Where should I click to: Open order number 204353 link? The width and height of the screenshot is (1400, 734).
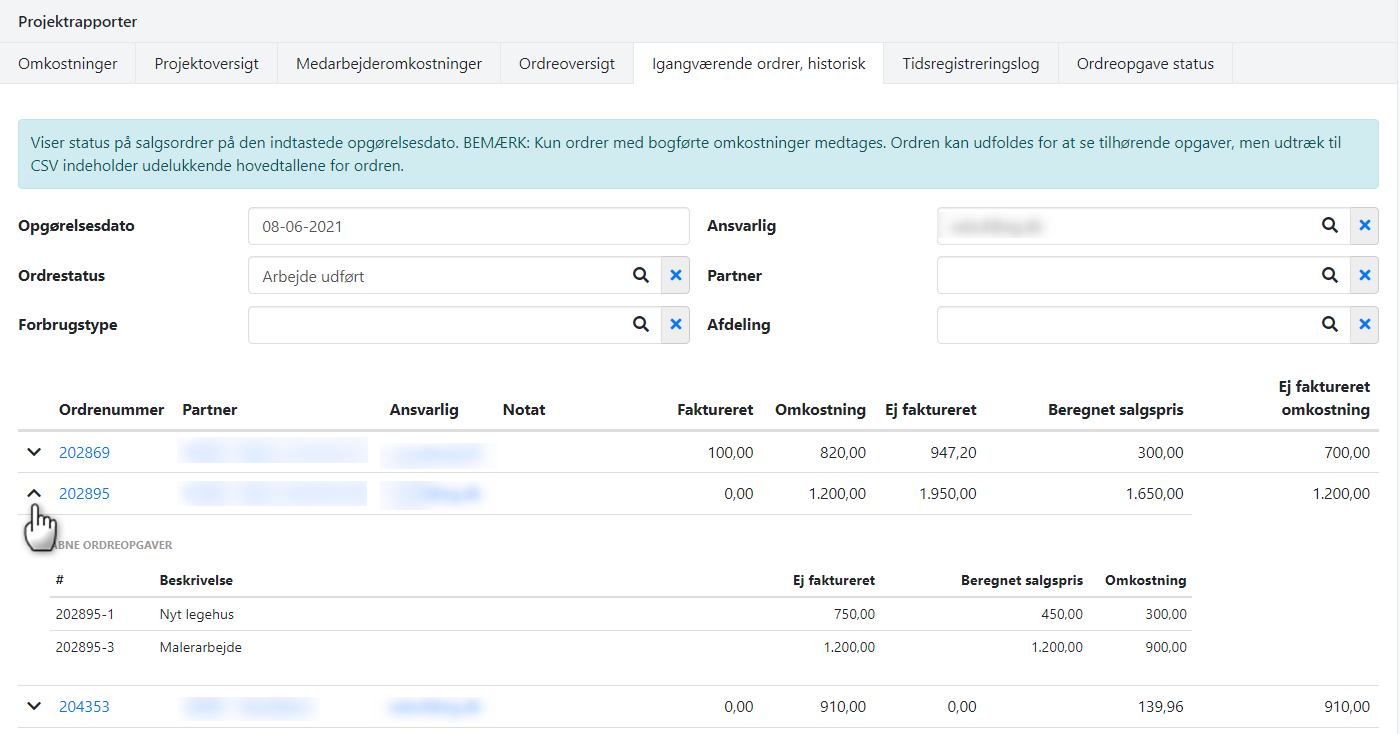[84, 706]
